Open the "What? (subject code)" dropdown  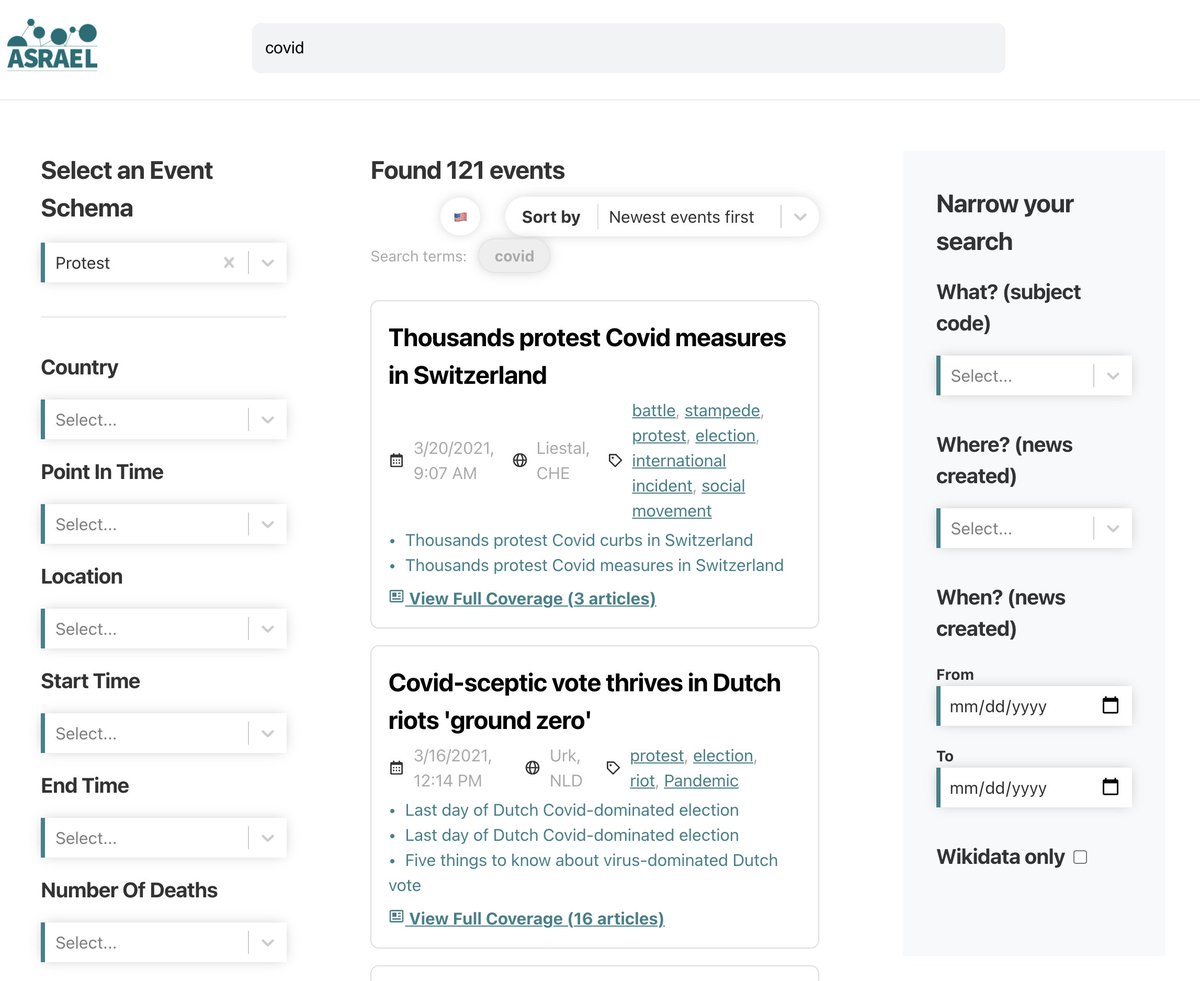point(1113,375)
